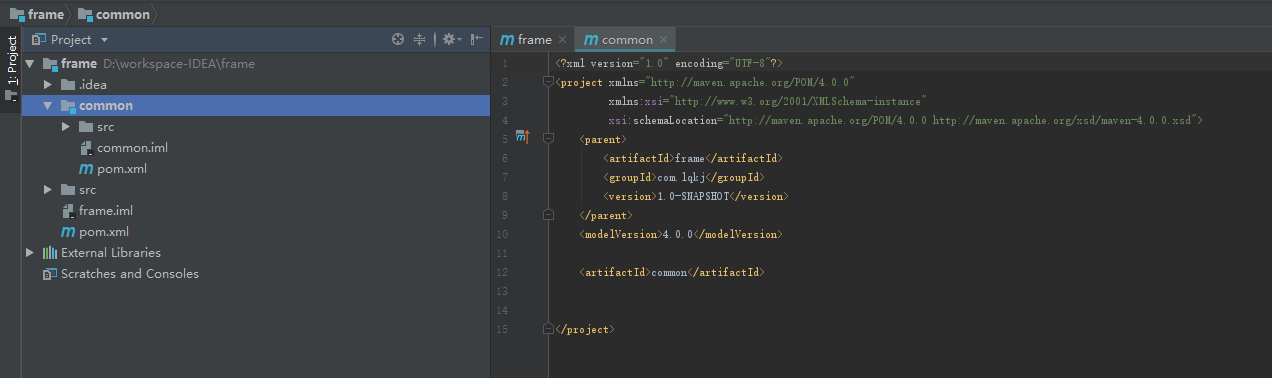1272x378 pixels.
Task: Click '1.0-SNAPSHOT' version value
Action: point(693,196)
